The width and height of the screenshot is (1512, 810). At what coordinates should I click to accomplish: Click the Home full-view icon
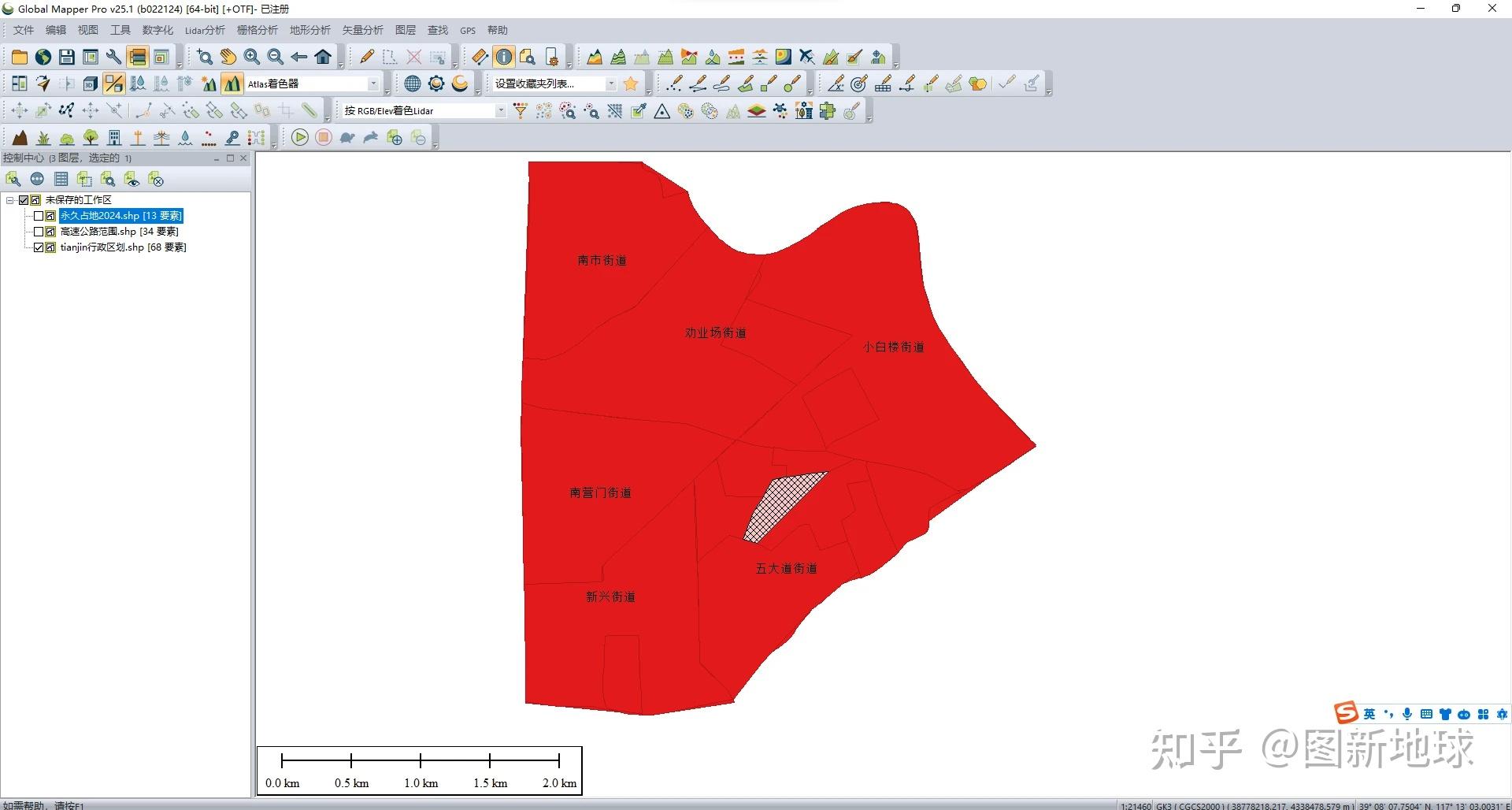point(323,57)
